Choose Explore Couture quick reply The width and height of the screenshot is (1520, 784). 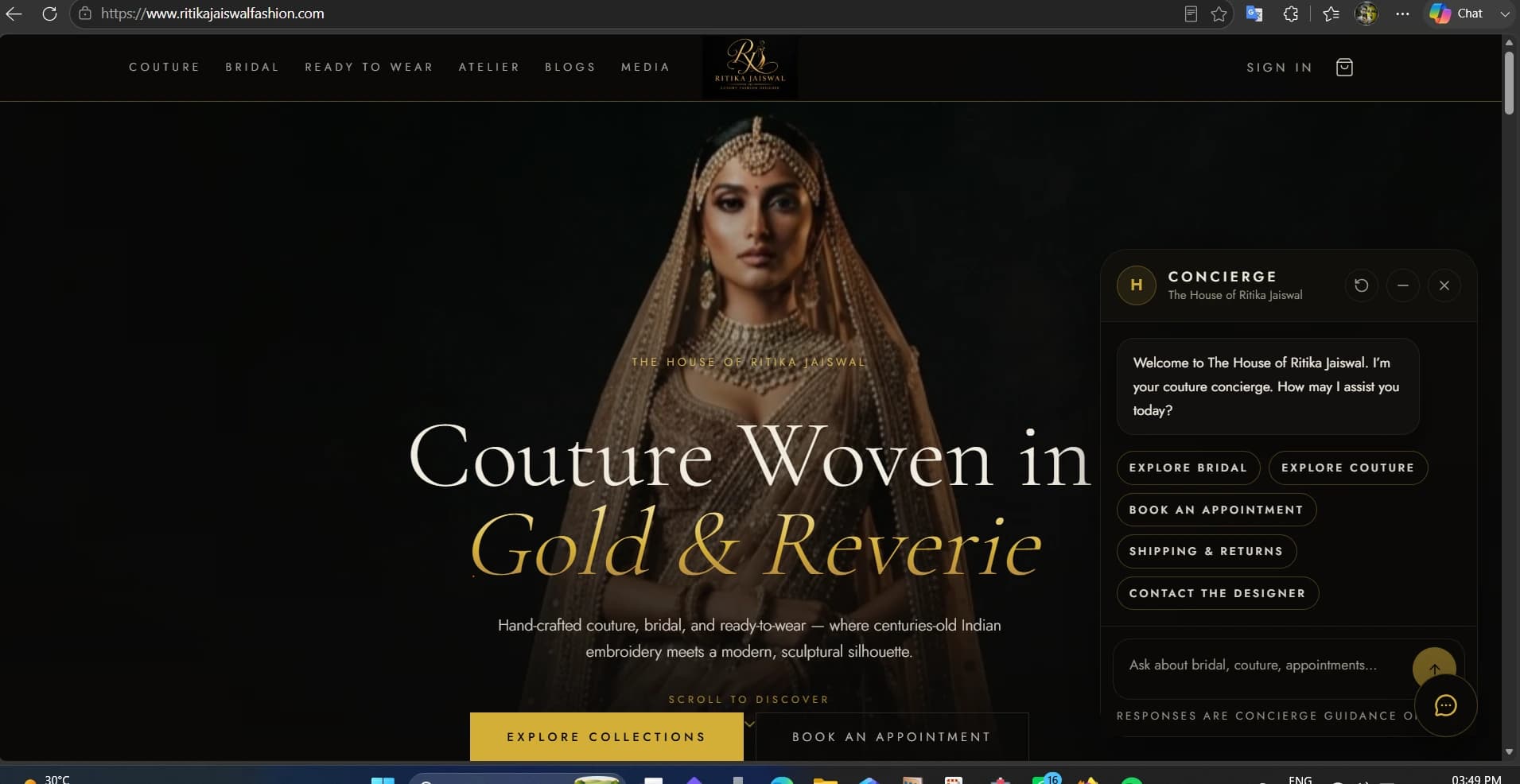click(x=1348, y=468)
